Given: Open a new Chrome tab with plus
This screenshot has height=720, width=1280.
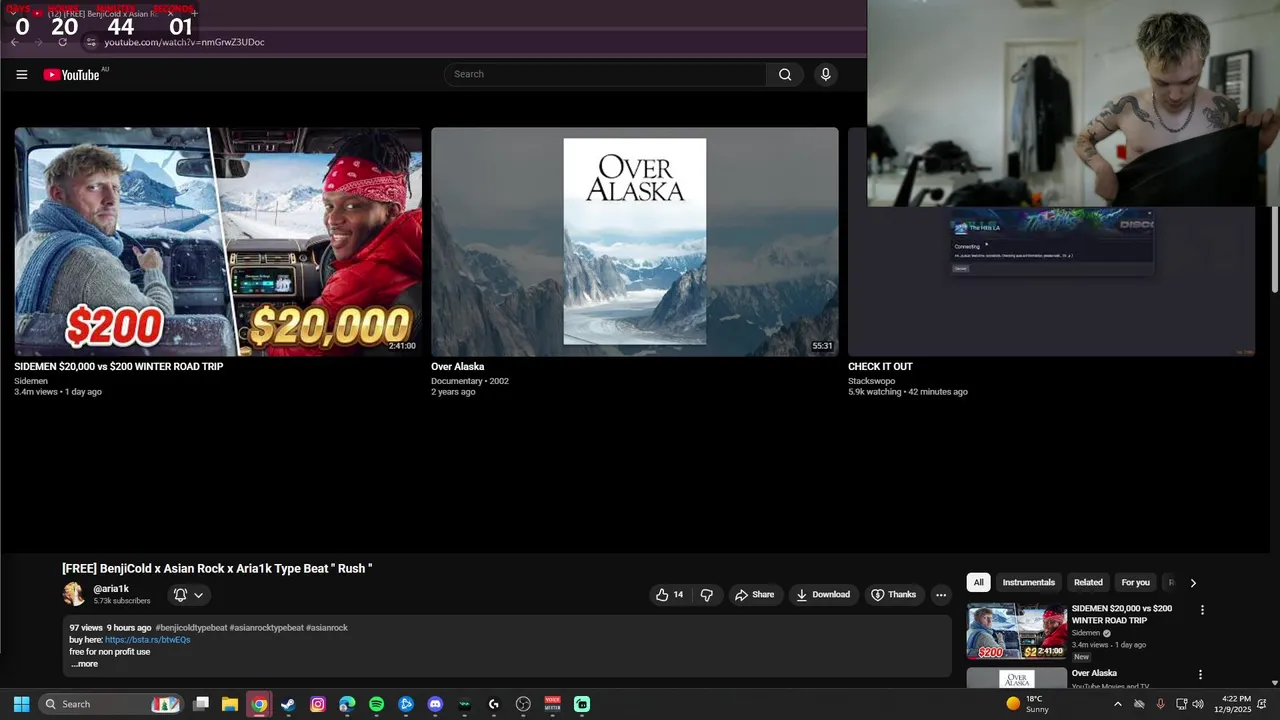Looking at the screenshot, I should point(194,14).
